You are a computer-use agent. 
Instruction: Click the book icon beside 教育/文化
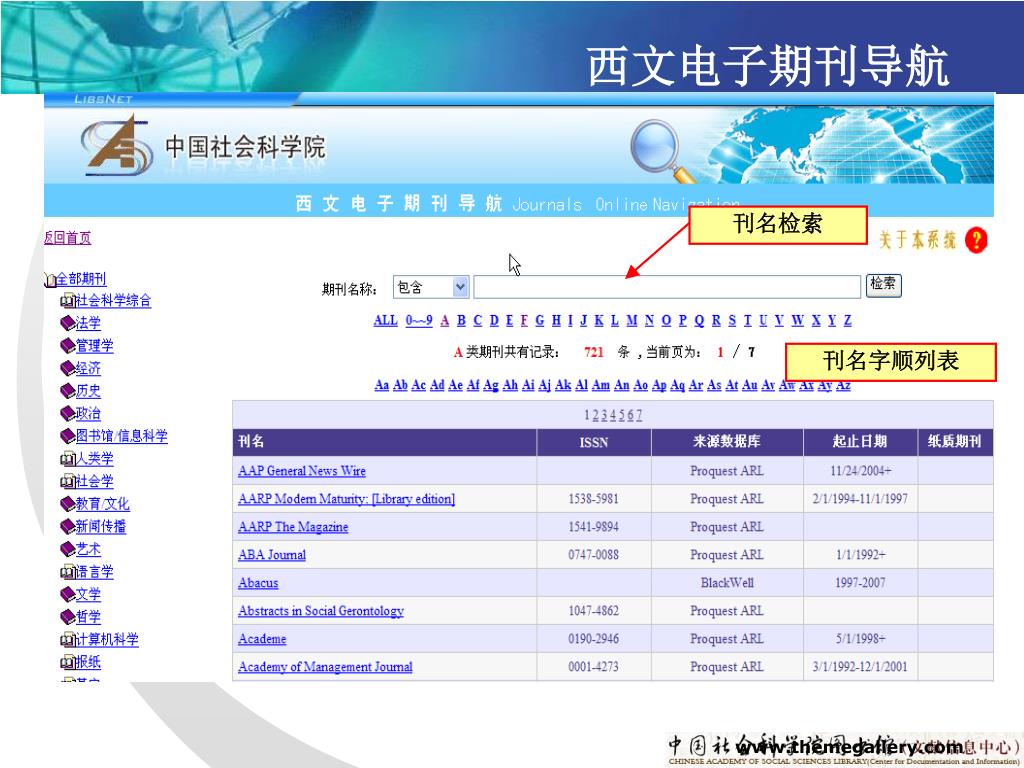(x=67, y=504)
